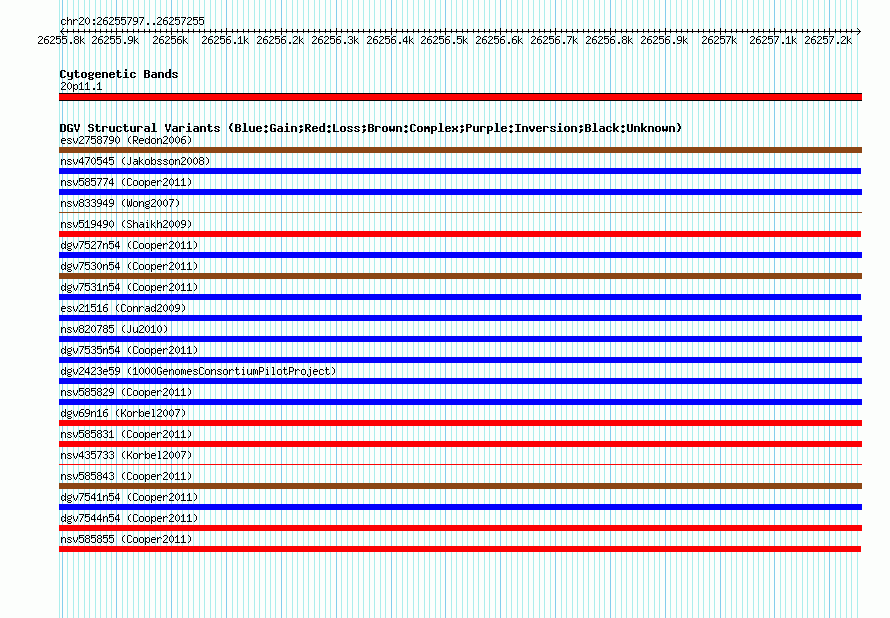This screenshot has height=618, width=890.
Task: Click the red bar below dgv69n16
Action: (460, 423)
